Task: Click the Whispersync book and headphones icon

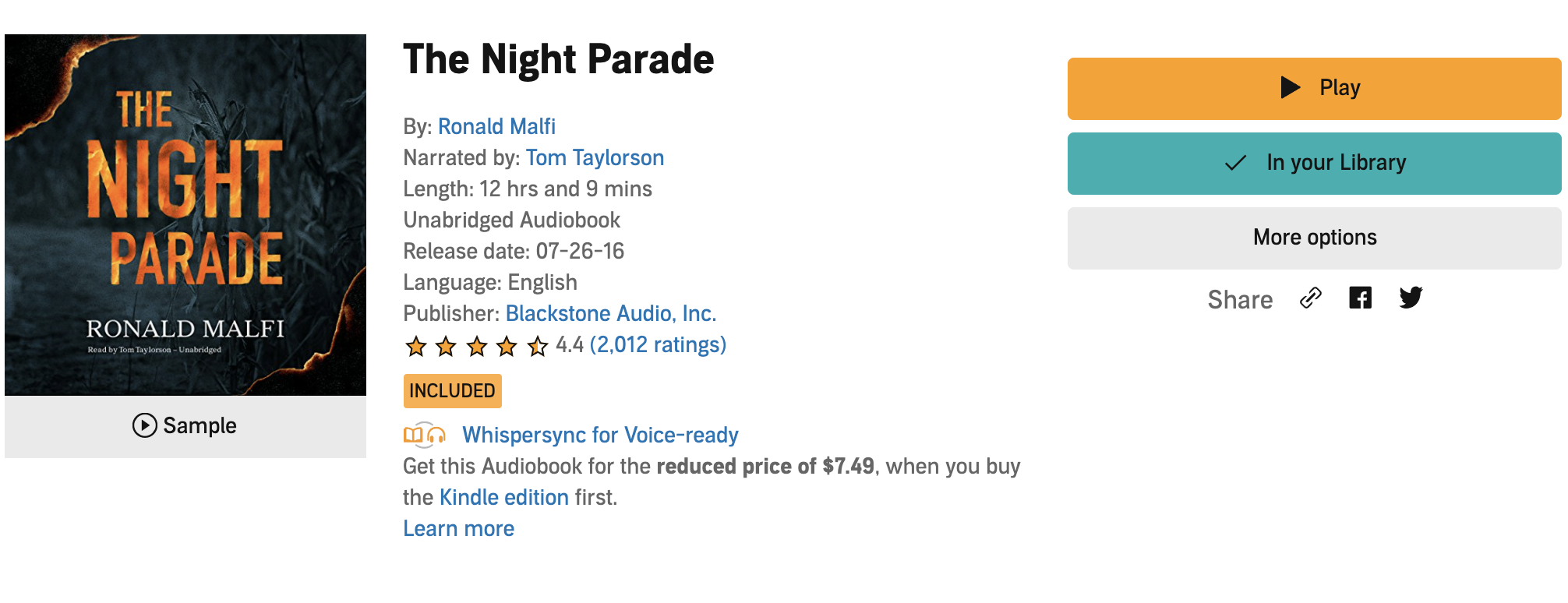Action: (x=425, y=435)
